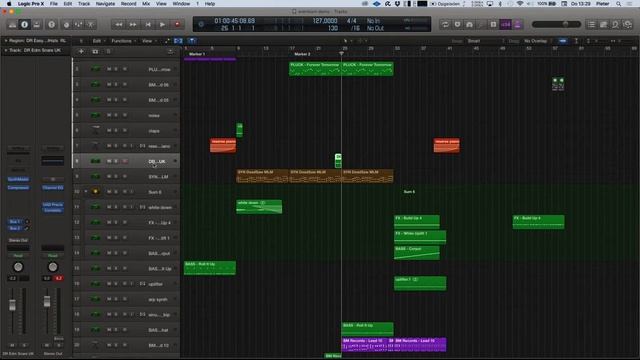Rewind playback in transport
The image size is (640, 360).
click(119, 24)
